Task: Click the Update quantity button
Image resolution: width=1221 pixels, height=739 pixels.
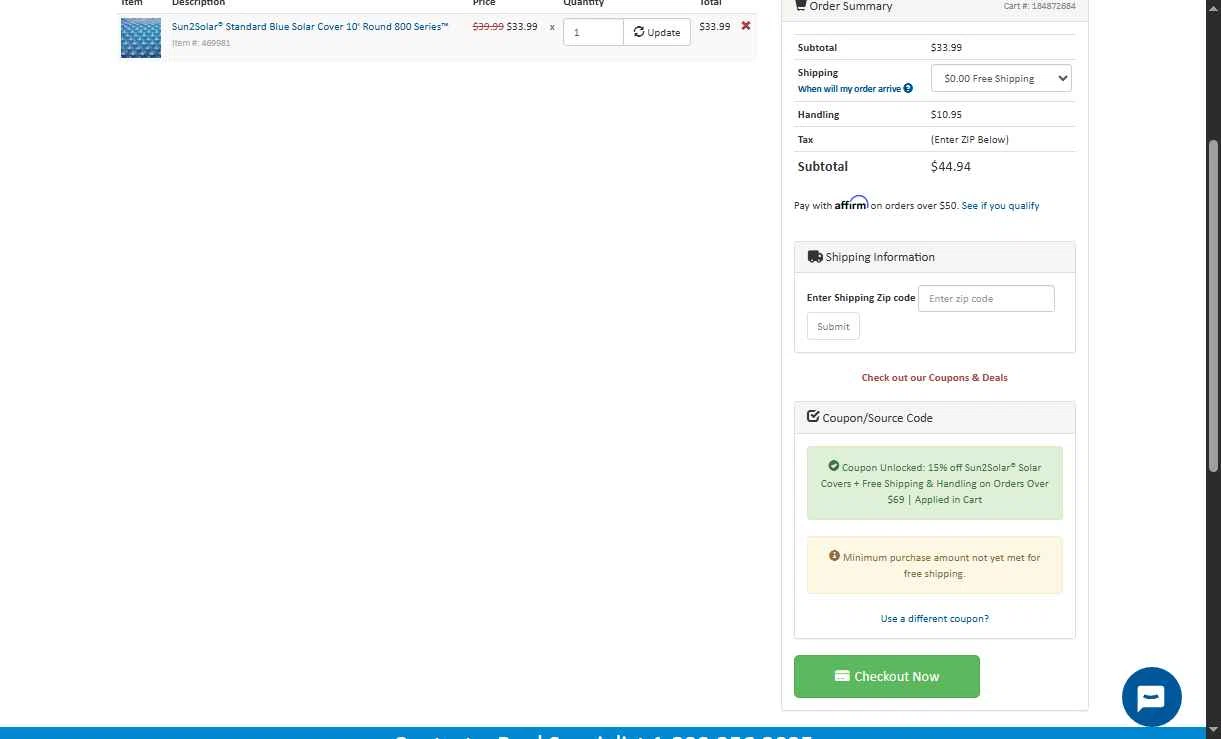Action: tap(657, 32)
